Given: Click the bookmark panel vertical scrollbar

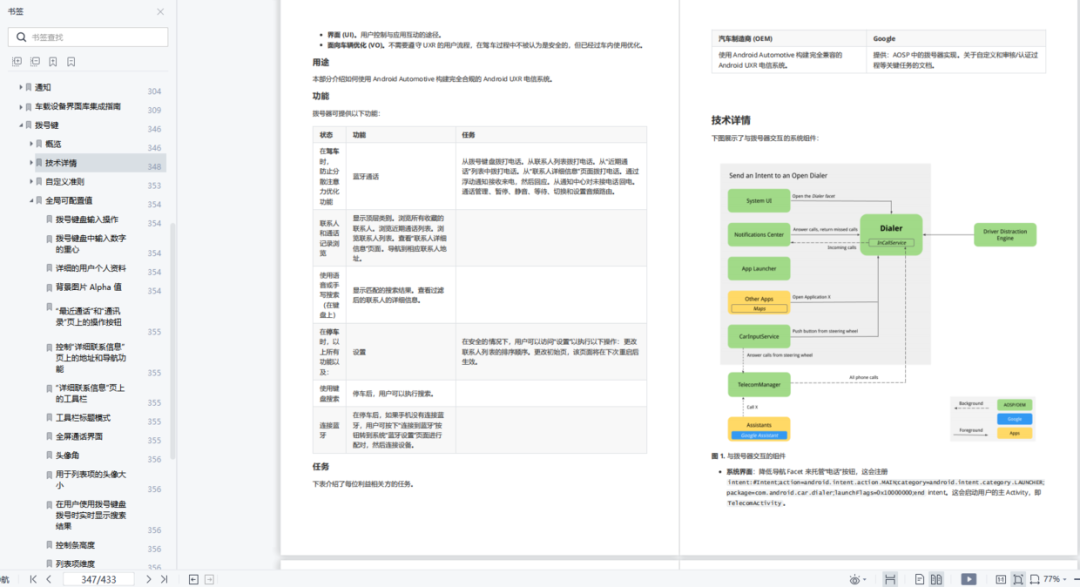Looking at the screenshot, I should (172, 341).
